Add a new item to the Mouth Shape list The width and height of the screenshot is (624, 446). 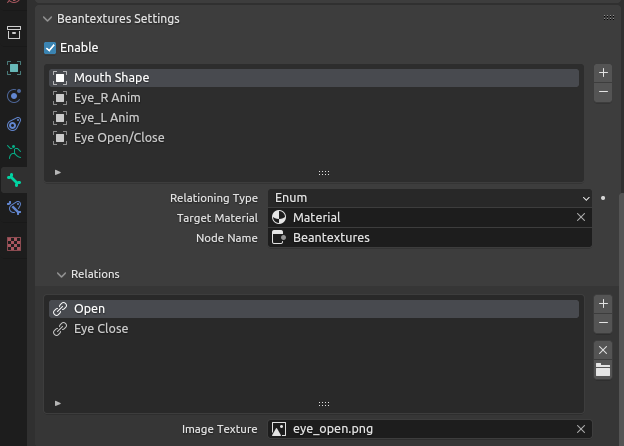pos(603,73)
